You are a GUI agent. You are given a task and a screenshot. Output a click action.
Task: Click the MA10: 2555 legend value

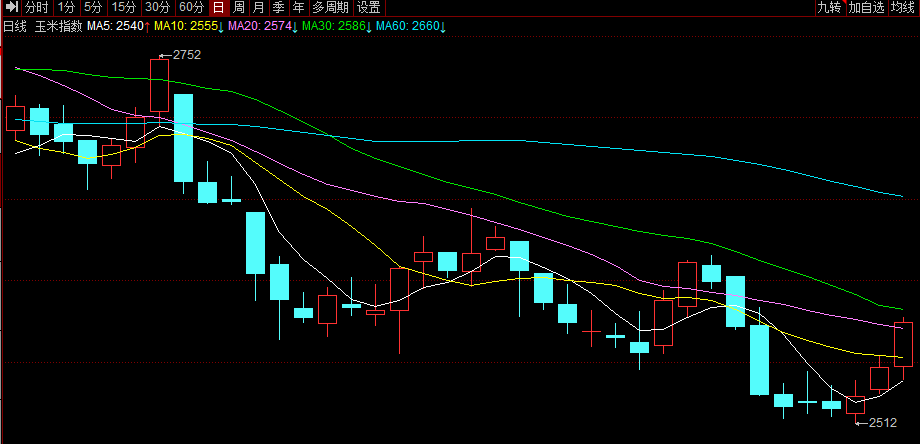(188, 26)
